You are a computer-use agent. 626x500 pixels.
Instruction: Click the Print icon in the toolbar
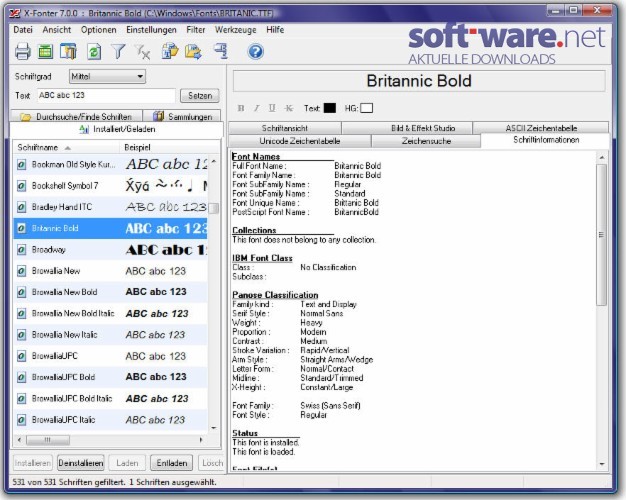click(23, 52)
